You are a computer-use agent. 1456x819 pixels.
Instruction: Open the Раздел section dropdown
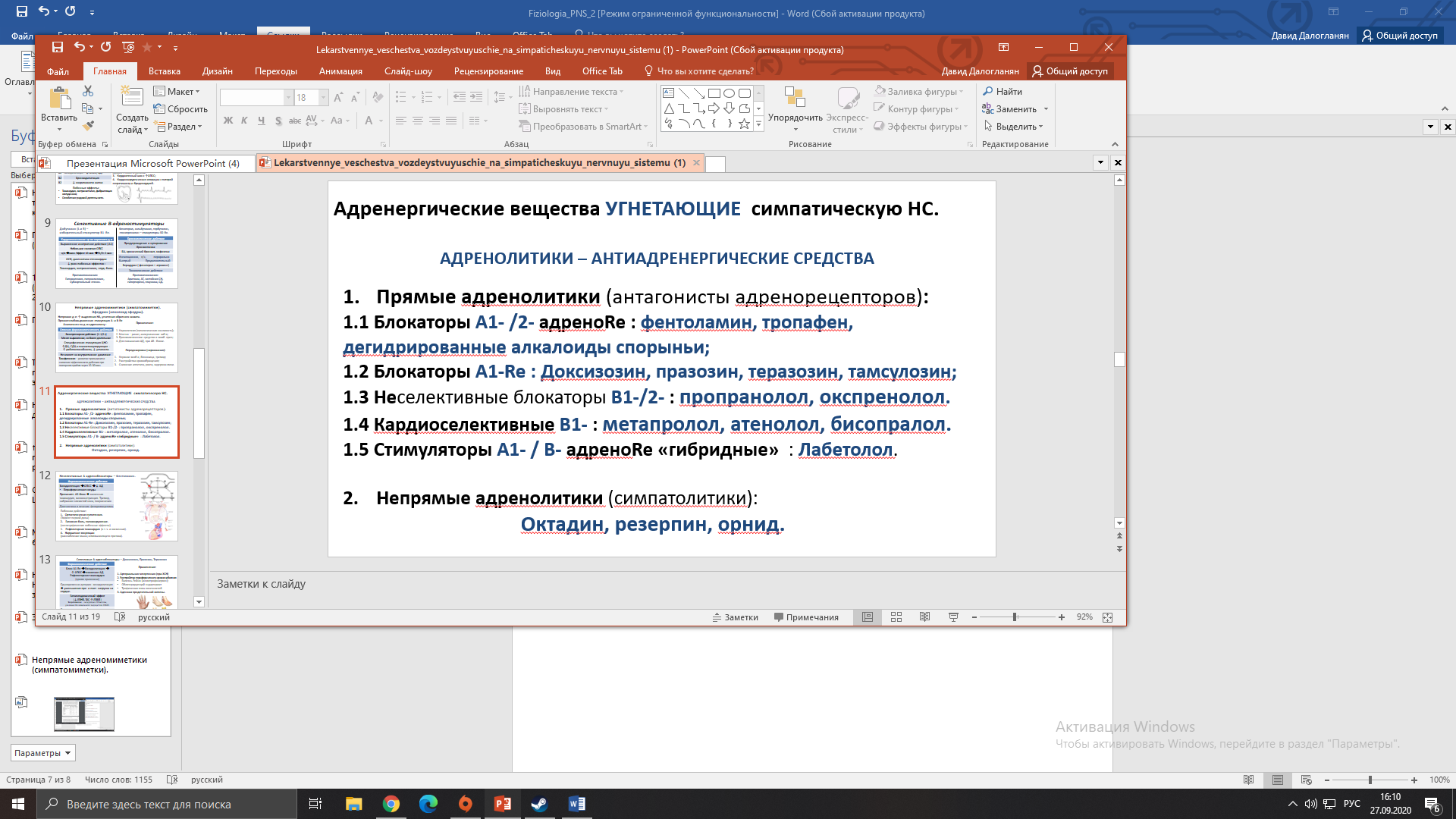(178, 127)
